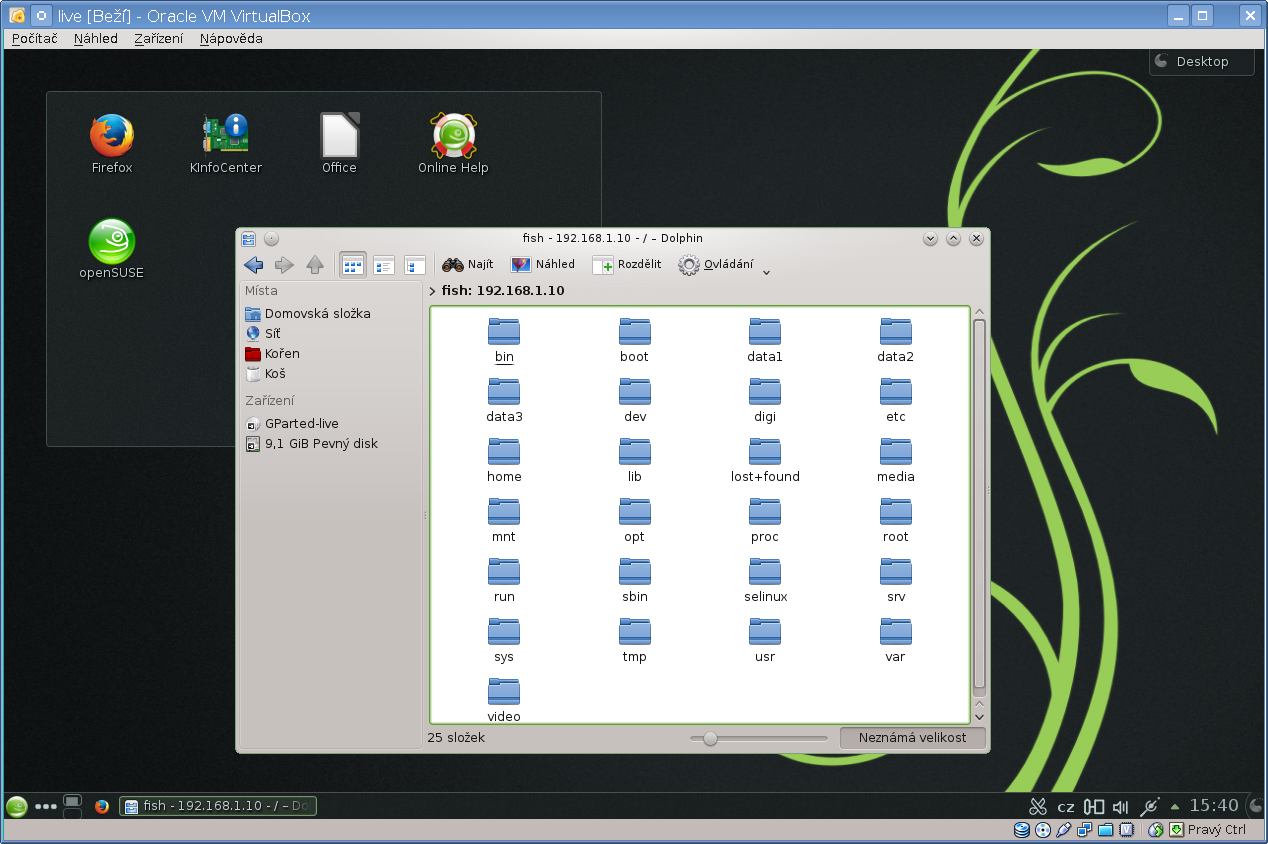Click the scrollbar down arrow in Dolphin
Screen dimensions: 1268x844
point(979,716)
